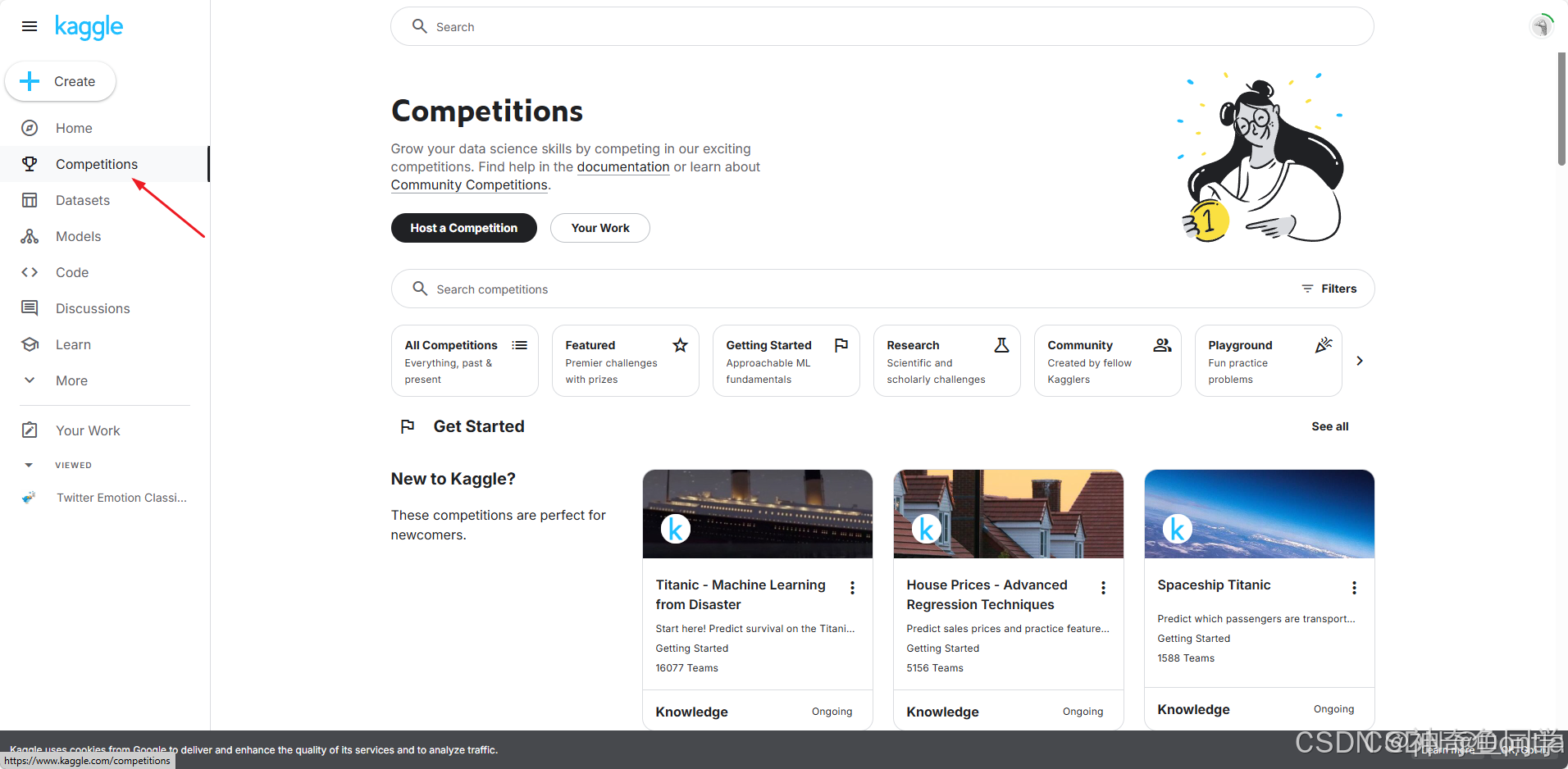Click the Code brackets icon

pyautogui.click(x=30, y=272)
